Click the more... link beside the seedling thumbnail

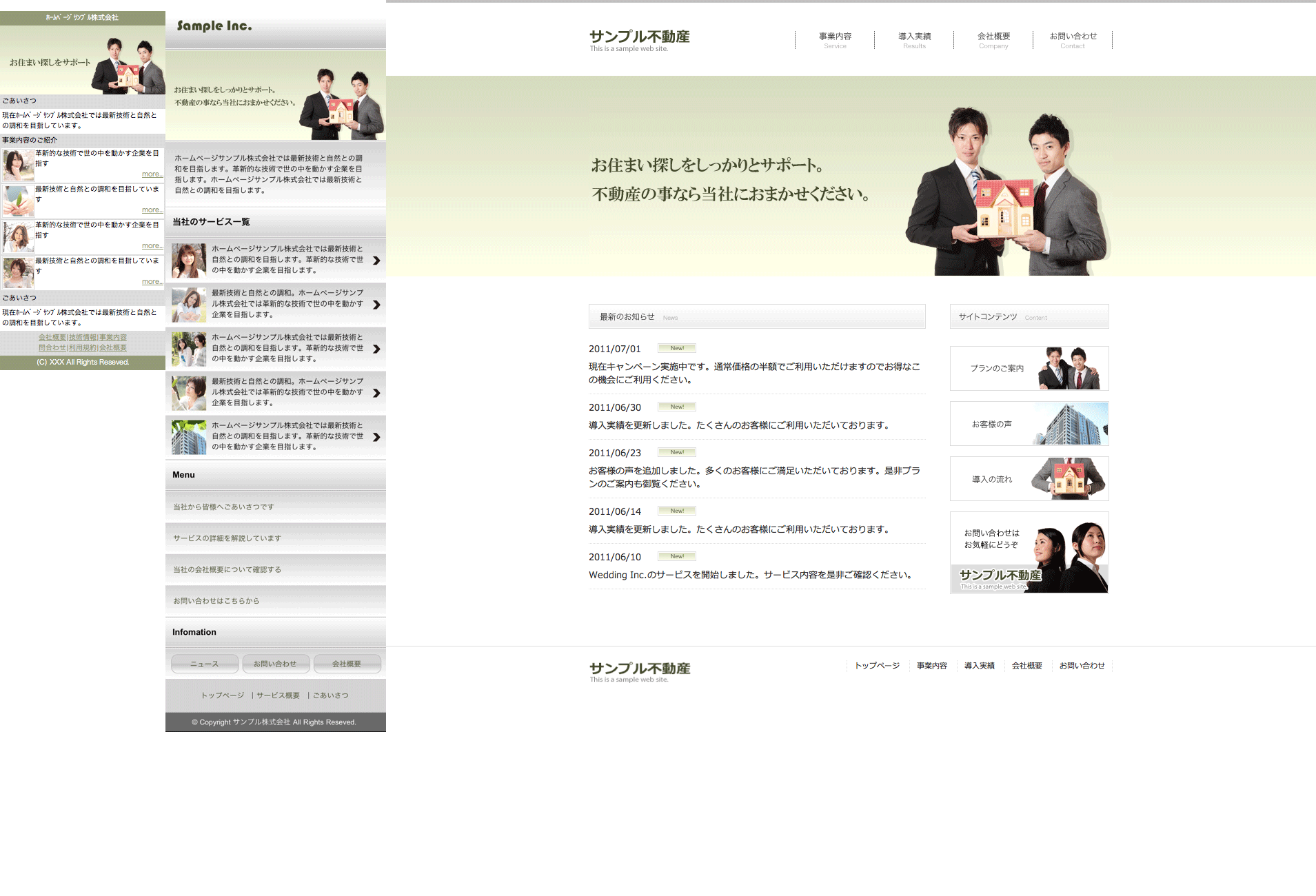coord(152,210)
